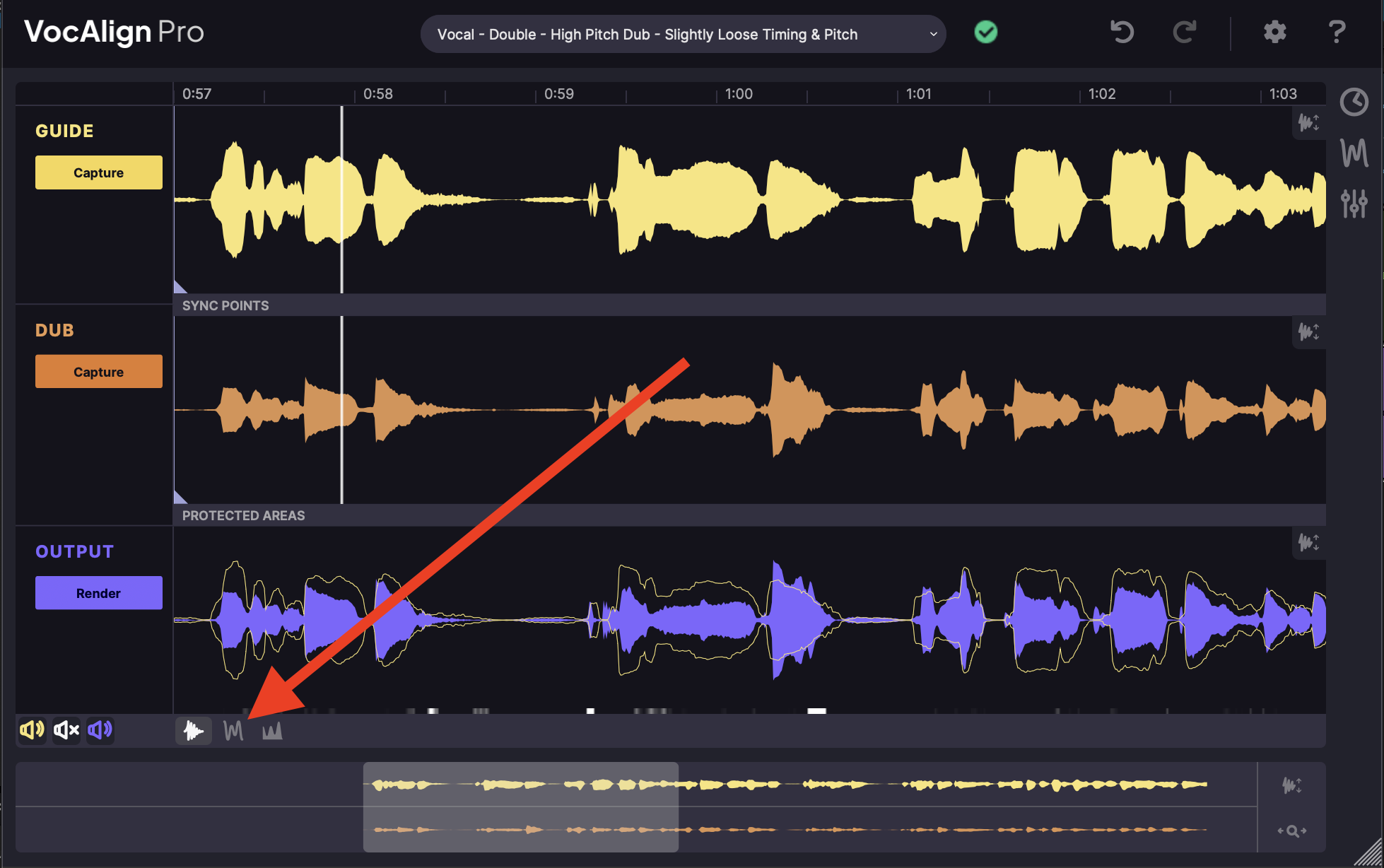Click Dub waveform vertical zoom icon
The image size is (1384, 868).
click(1308, 332)
